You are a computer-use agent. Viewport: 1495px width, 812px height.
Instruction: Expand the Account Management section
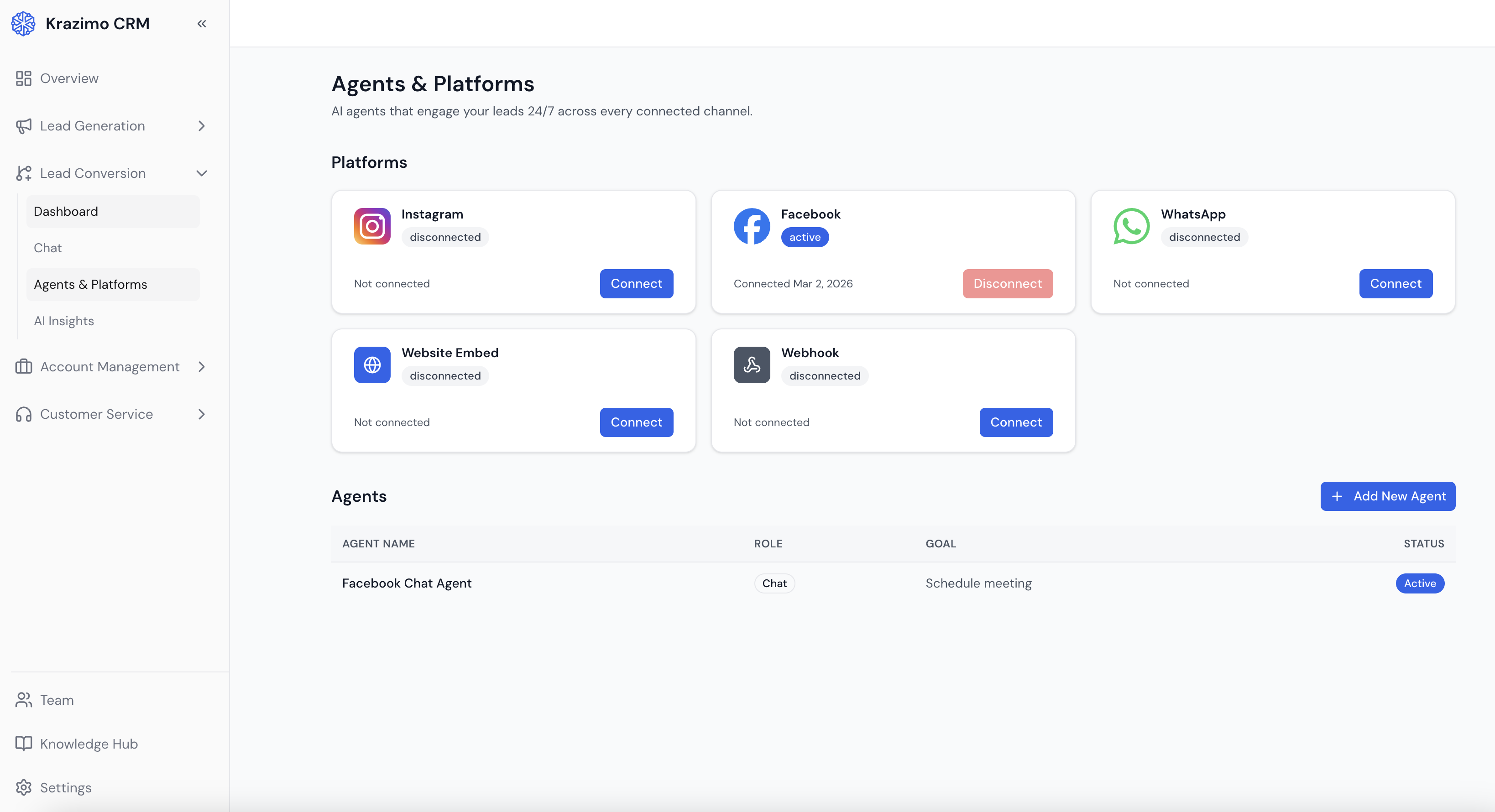[x=201, y=367]
